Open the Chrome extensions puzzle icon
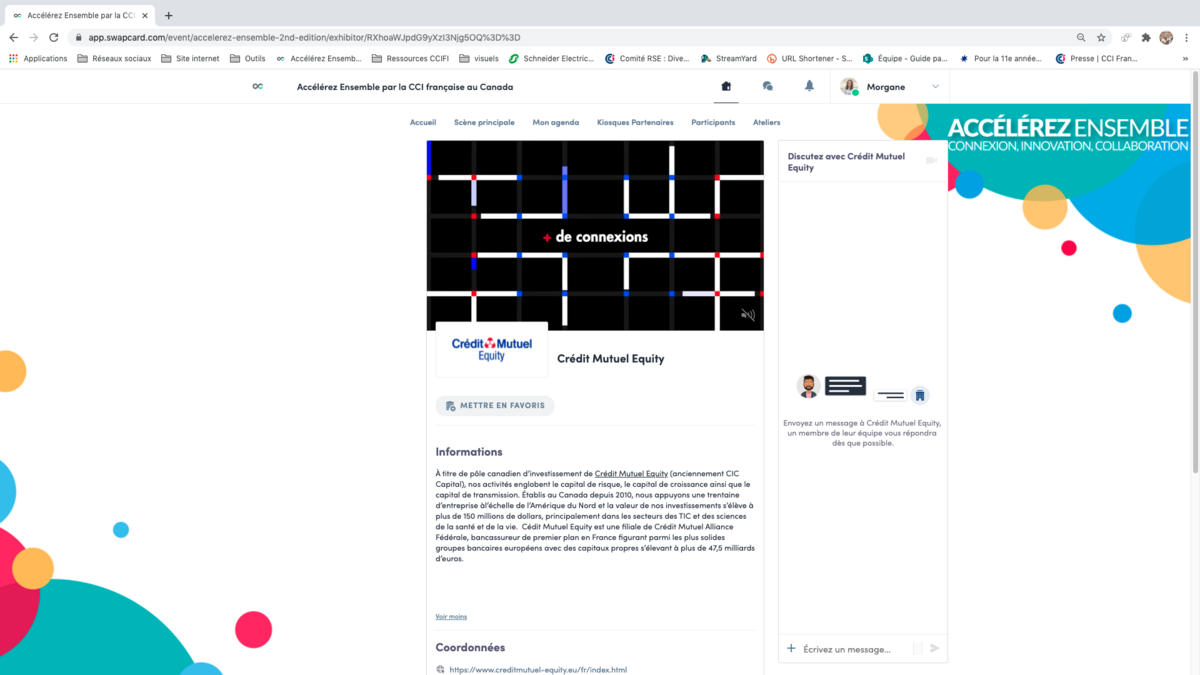 1146,37
